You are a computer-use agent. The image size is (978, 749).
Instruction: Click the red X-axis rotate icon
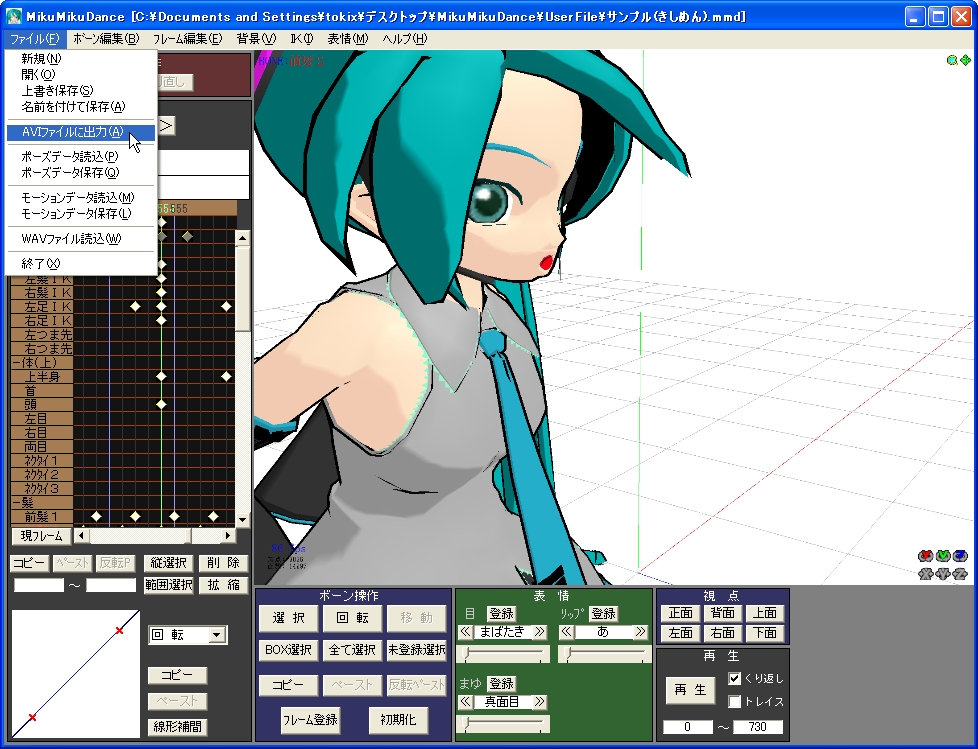(926, 556)
